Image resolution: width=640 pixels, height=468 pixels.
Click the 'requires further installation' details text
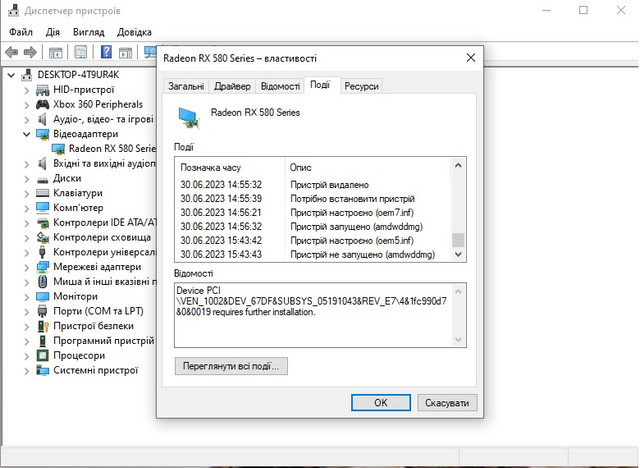point(264,312)
